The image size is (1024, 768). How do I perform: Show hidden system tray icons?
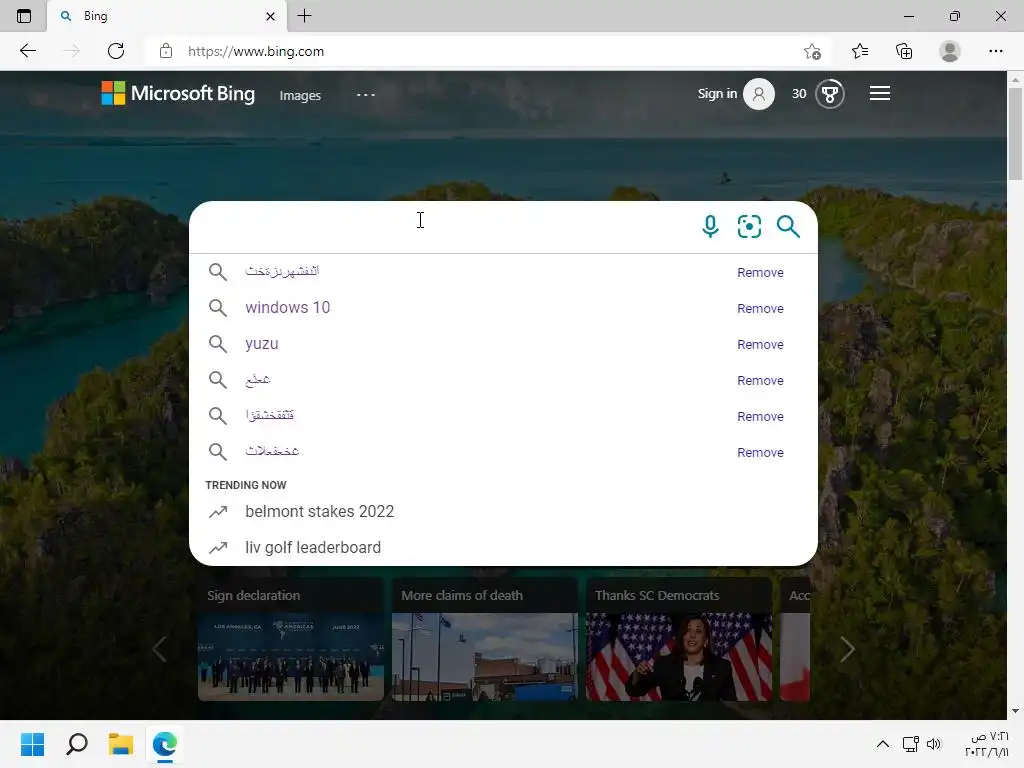pos(882,744)
